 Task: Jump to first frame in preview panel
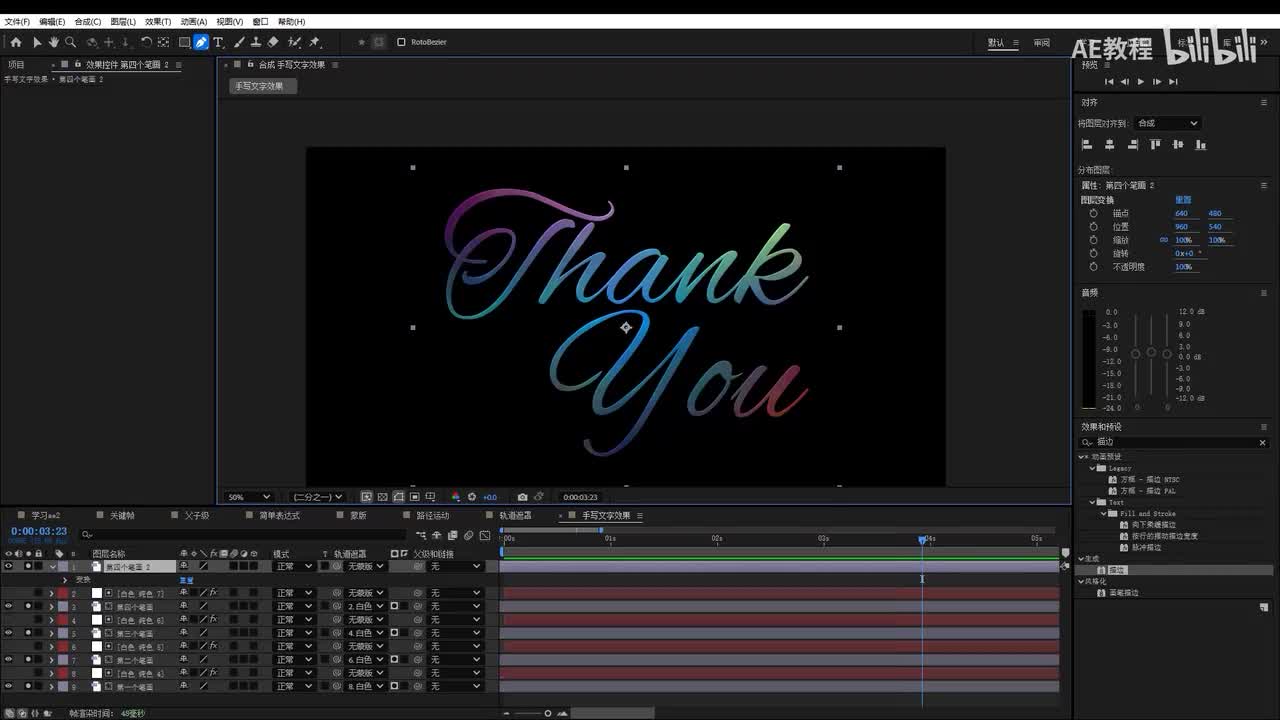pyautogui.click(x=1109, y=82)
